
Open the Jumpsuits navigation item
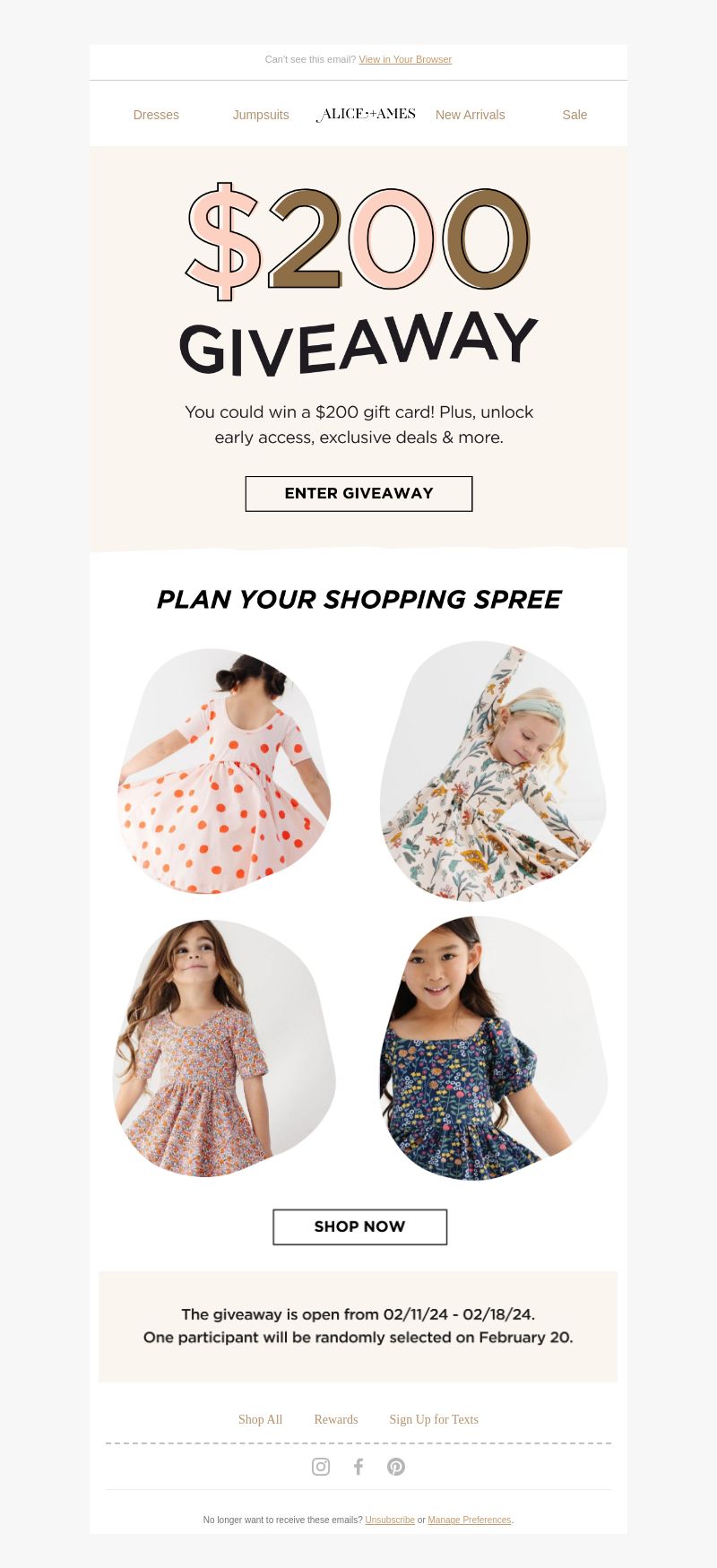[261, 115]
